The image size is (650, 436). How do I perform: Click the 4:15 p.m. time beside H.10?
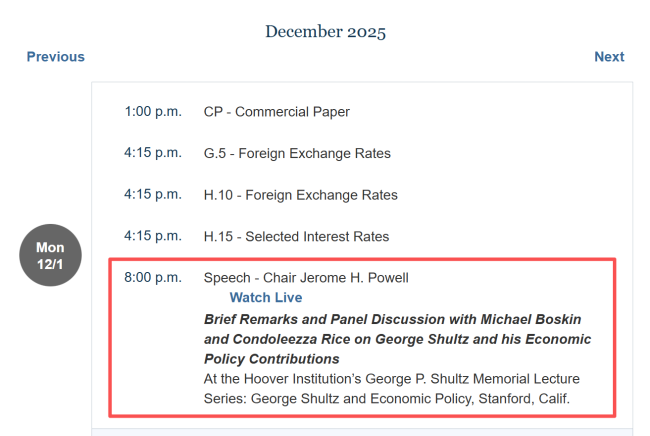click(153, 195)
